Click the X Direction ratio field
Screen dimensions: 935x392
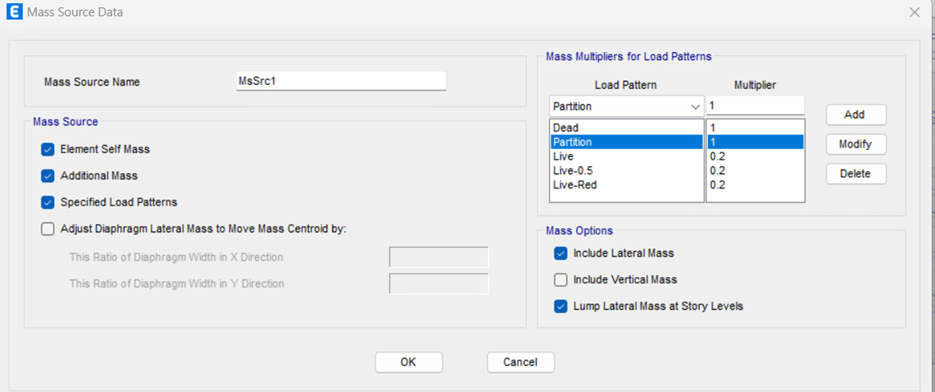pos(439,257)
